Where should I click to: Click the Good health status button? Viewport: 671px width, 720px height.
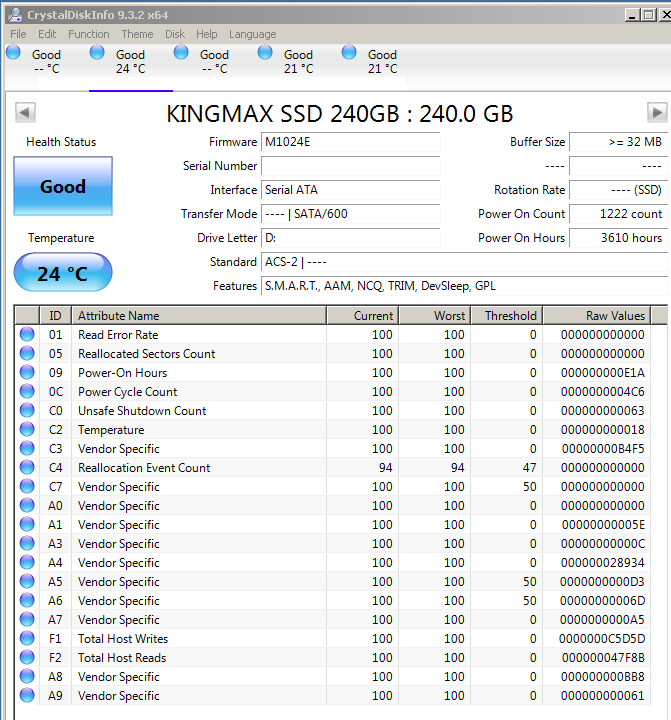pos(63,186)
